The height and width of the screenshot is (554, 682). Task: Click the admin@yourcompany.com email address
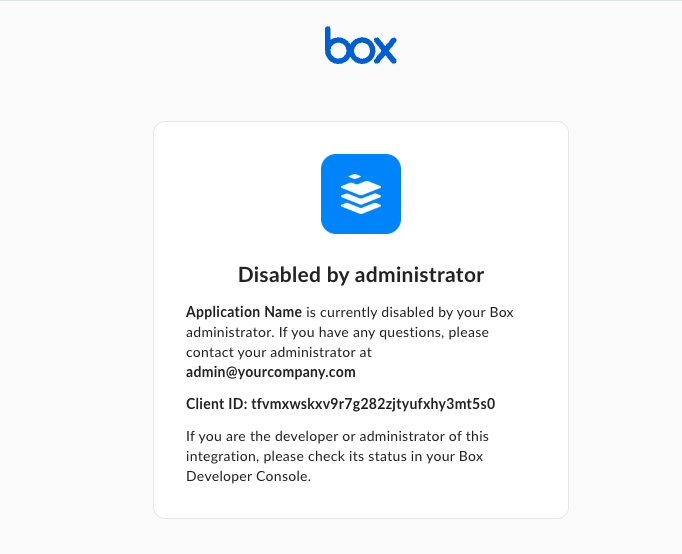271,372
